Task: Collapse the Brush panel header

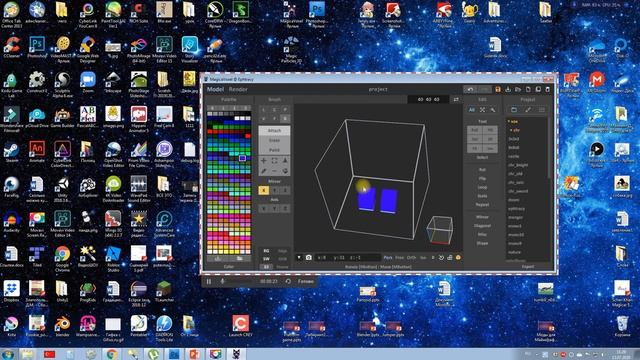Action: [x=274, y=99]
